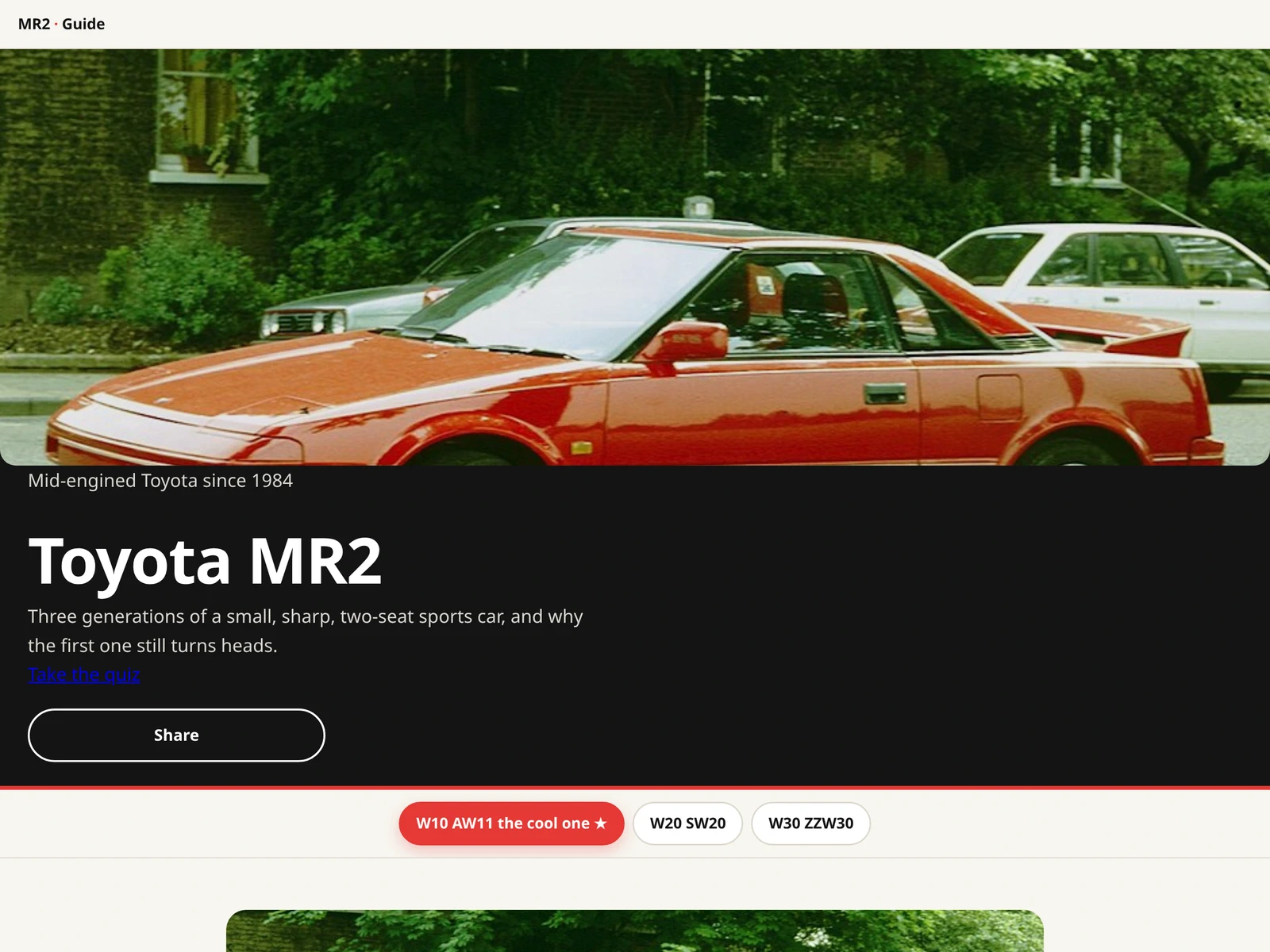
Task: Open the MR2 · Guide home link
Action: (x=61, y=24)
